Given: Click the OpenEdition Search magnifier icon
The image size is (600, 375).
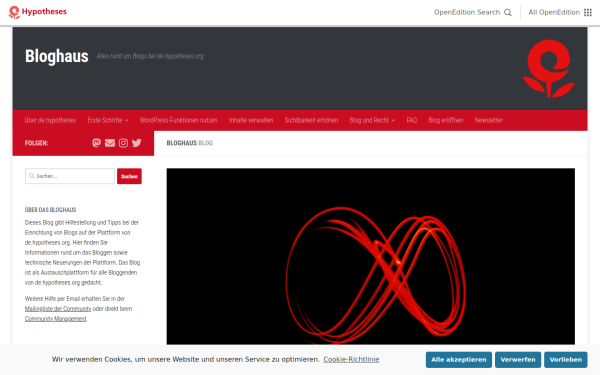Looking at the screenshot, I should 508,12.
